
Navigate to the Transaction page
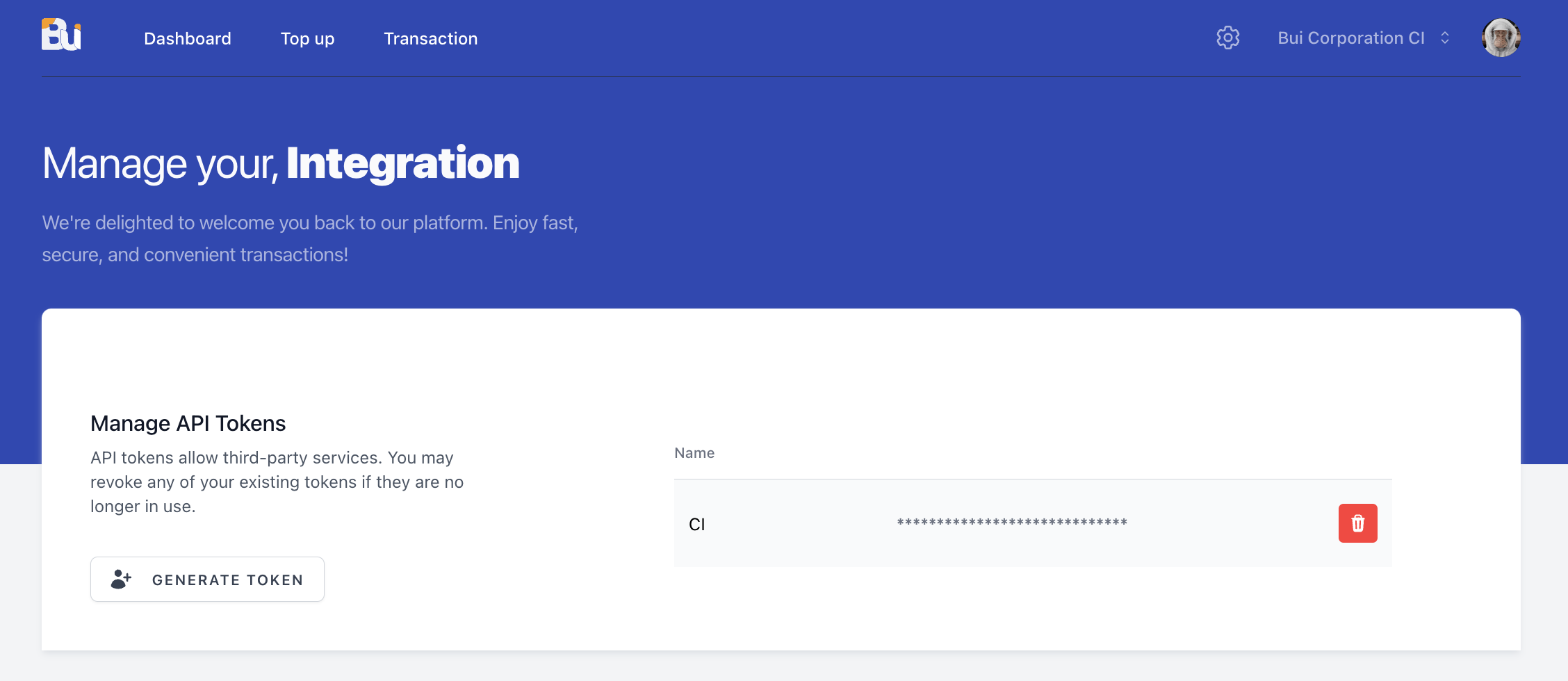(431, 39)
